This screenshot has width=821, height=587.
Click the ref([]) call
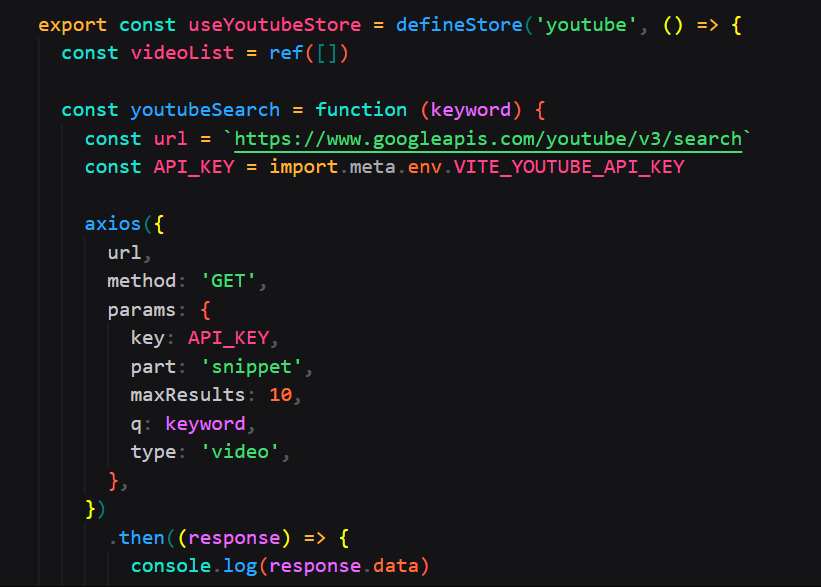coord(309,53)
